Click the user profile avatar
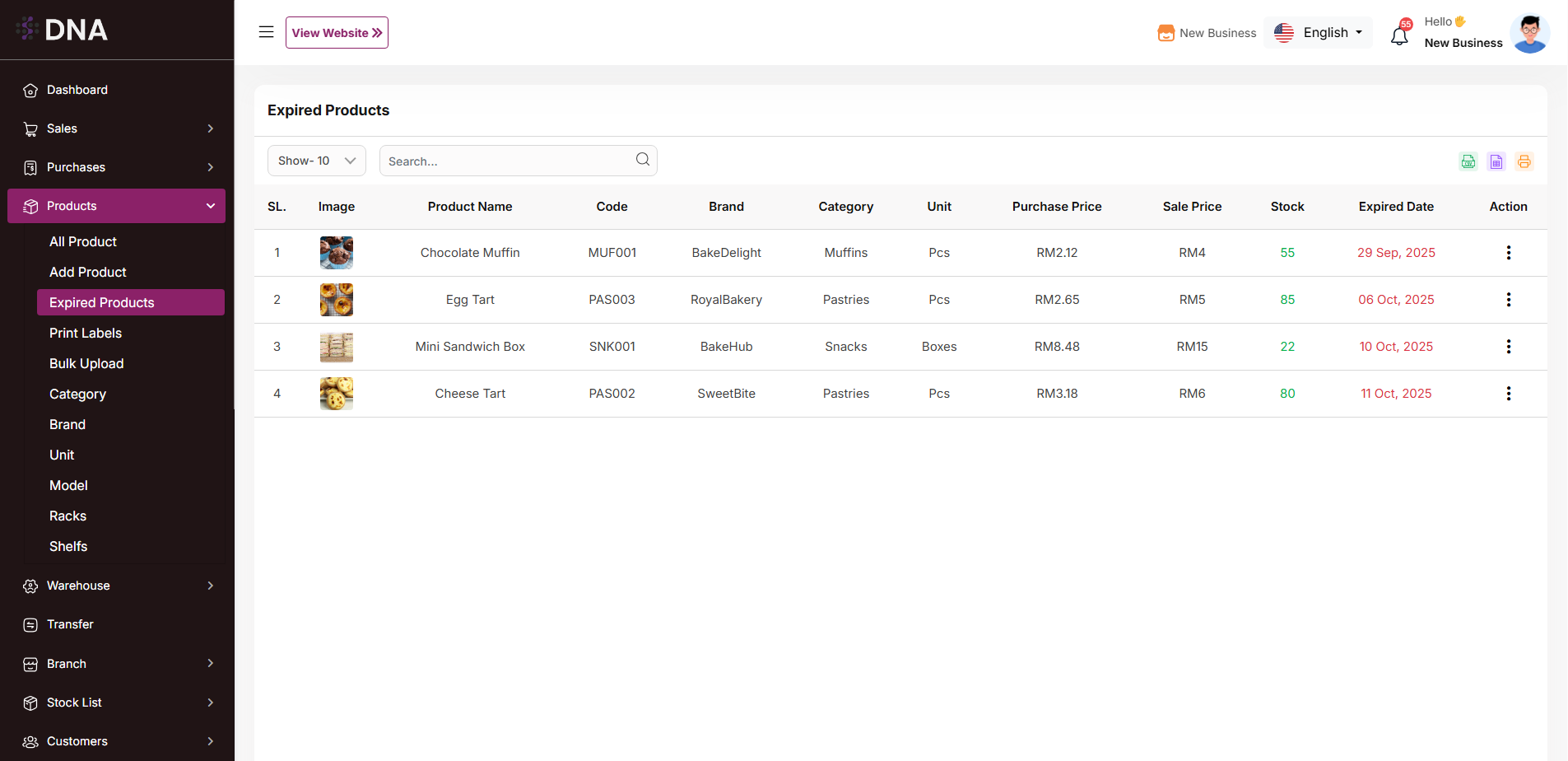The height and width of the screenshot is (761, 1568). 1529,33
